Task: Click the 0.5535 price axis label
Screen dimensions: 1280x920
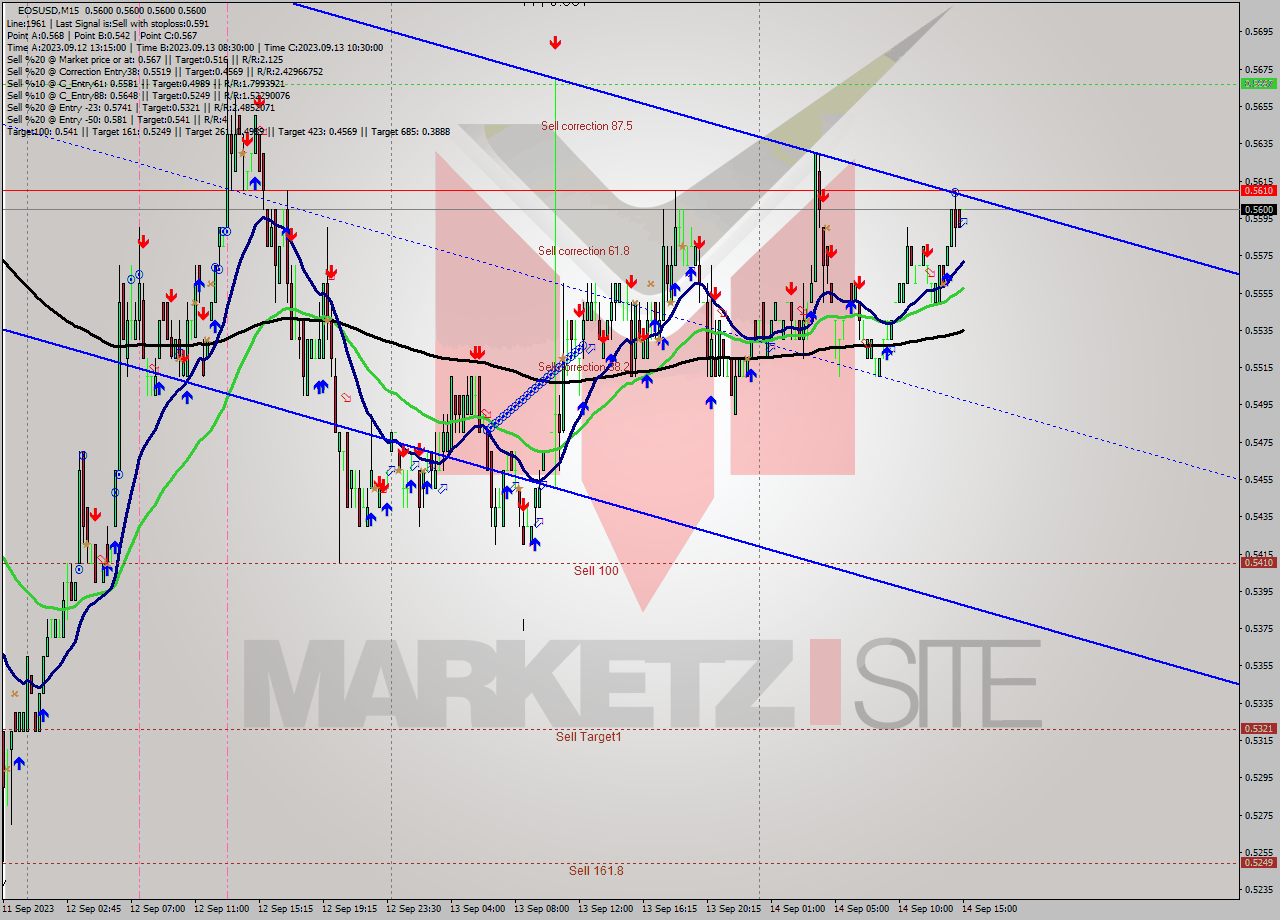Action: pos(1258,330)
